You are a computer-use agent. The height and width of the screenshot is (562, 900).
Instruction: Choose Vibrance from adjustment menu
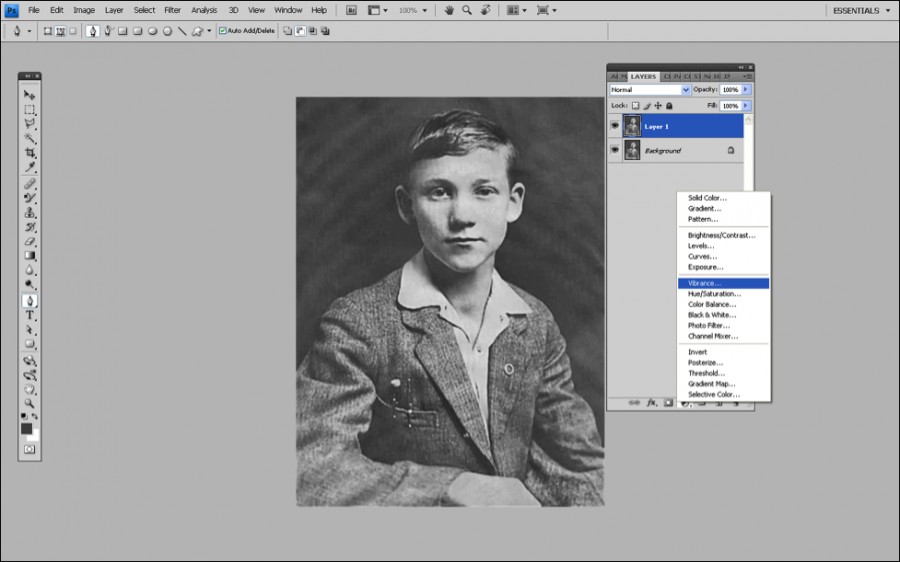704,283
